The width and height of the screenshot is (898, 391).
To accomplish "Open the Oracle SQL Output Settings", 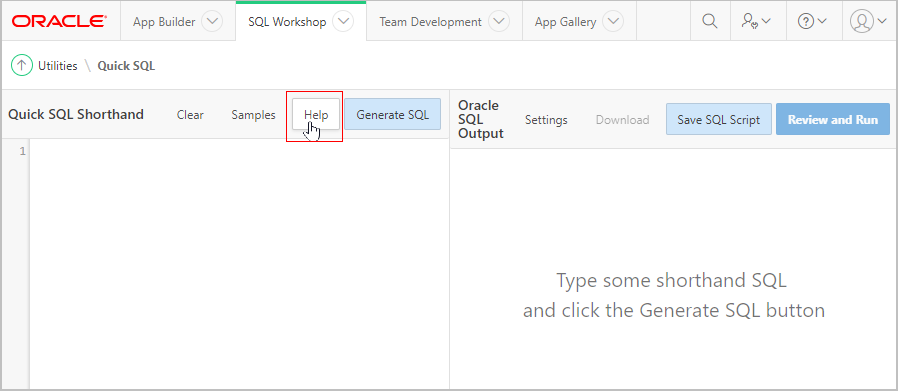I will point(546,120).
